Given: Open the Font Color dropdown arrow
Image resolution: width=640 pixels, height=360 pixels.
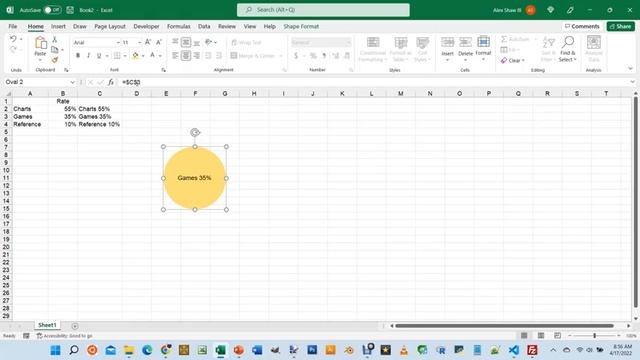Looking at the screenshot, I should tap(160, 56).
